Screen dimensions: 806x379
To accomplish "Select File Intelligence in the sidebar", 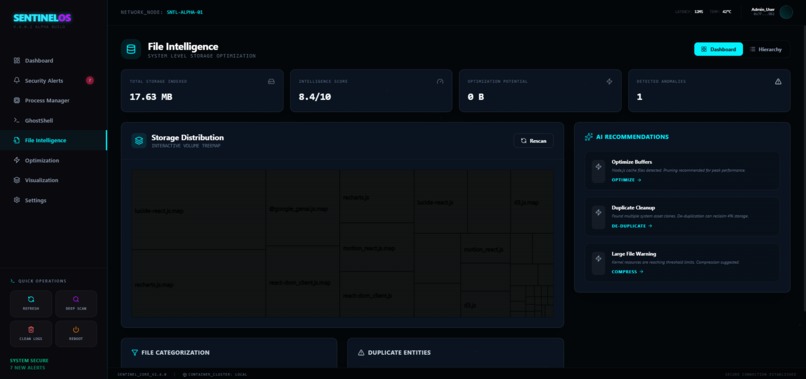I will point(53,140).
